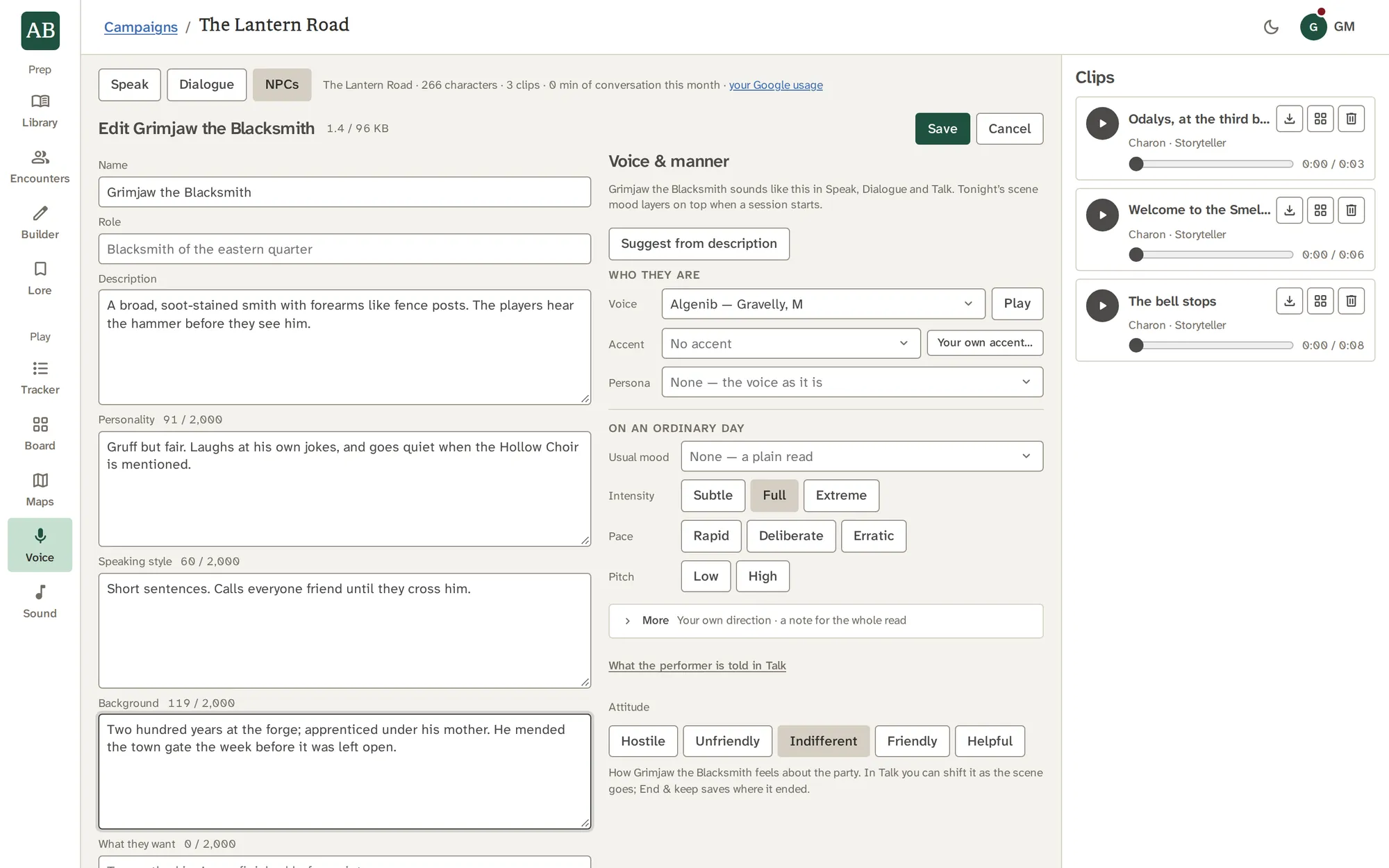The image size is (1389, 868).
Task: Set intensity to Subtle
Action: pos(713,496)
